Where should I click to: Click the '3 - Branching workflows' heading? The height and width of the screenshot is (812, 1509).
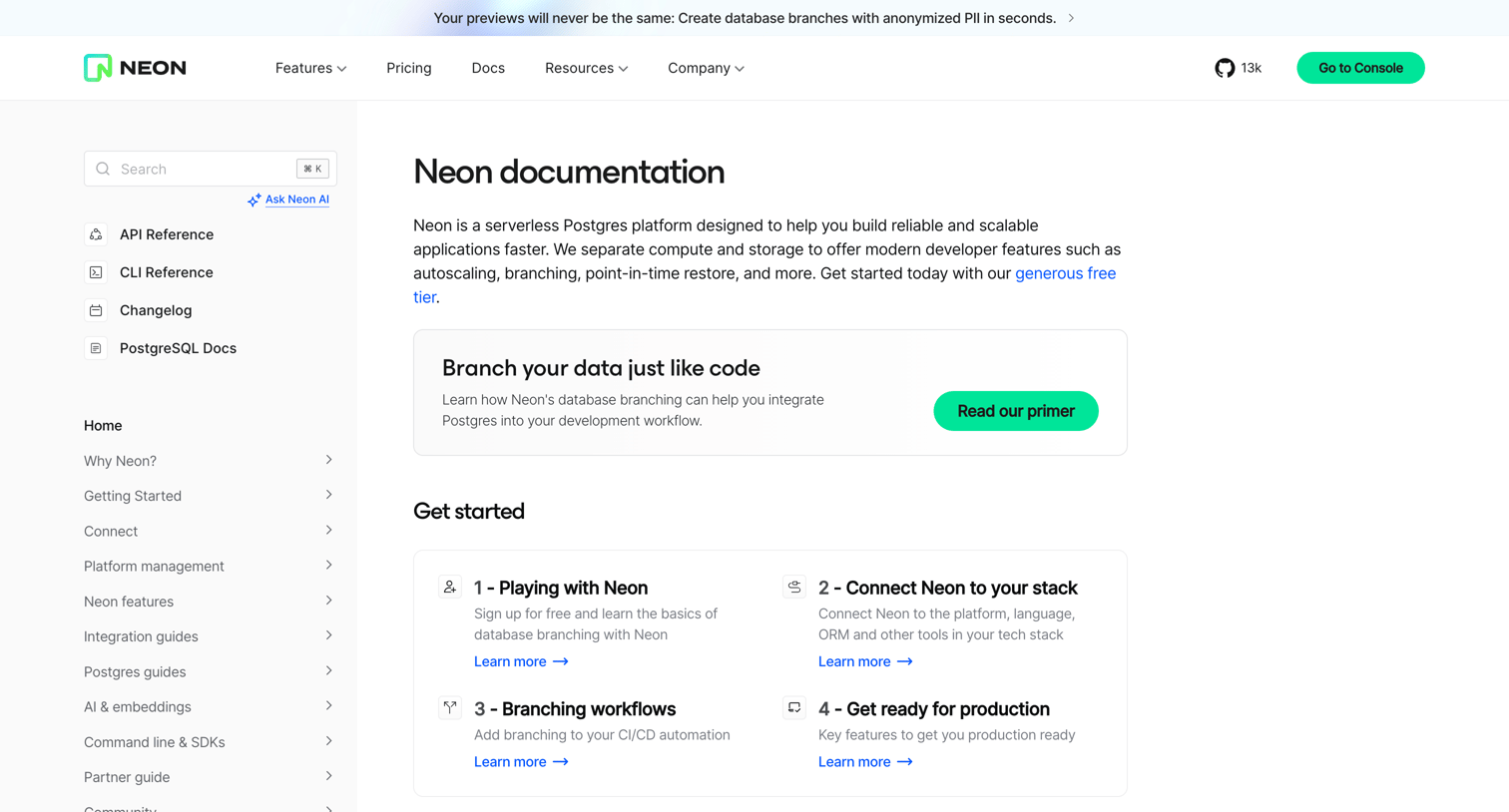575,708
